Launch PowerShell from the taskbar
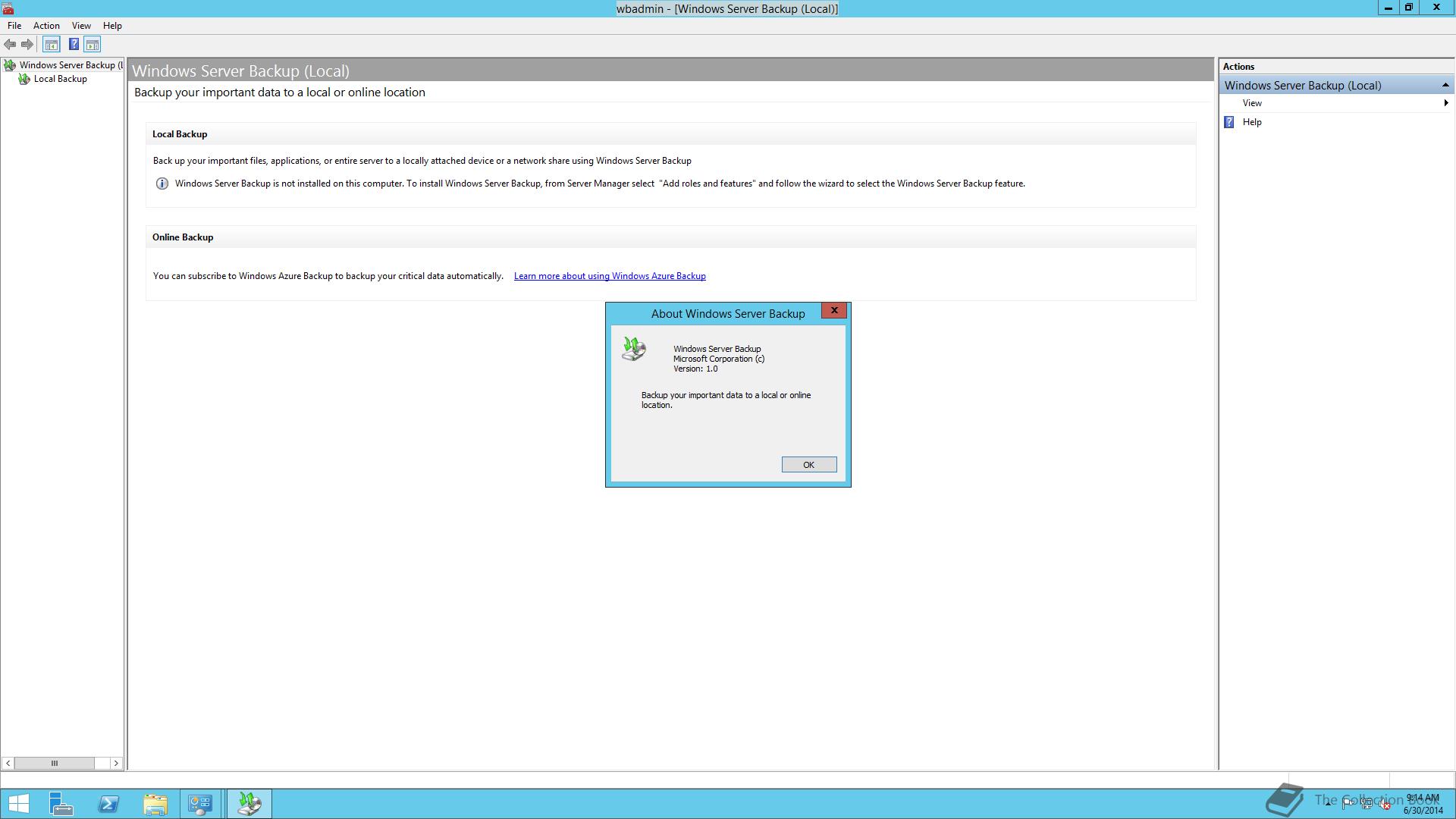 coord(108,804)
